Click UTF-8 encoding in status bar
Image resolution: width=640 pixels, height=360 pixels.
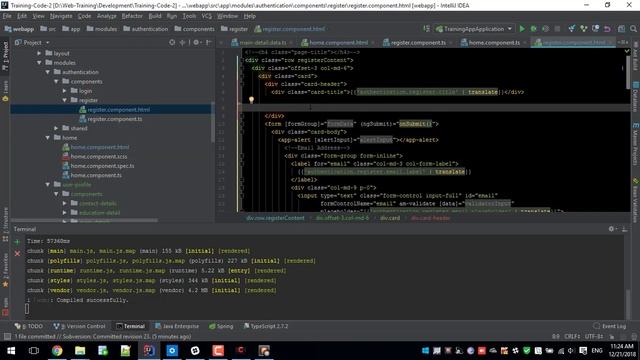pyautogui.click(x=594, y=336)
